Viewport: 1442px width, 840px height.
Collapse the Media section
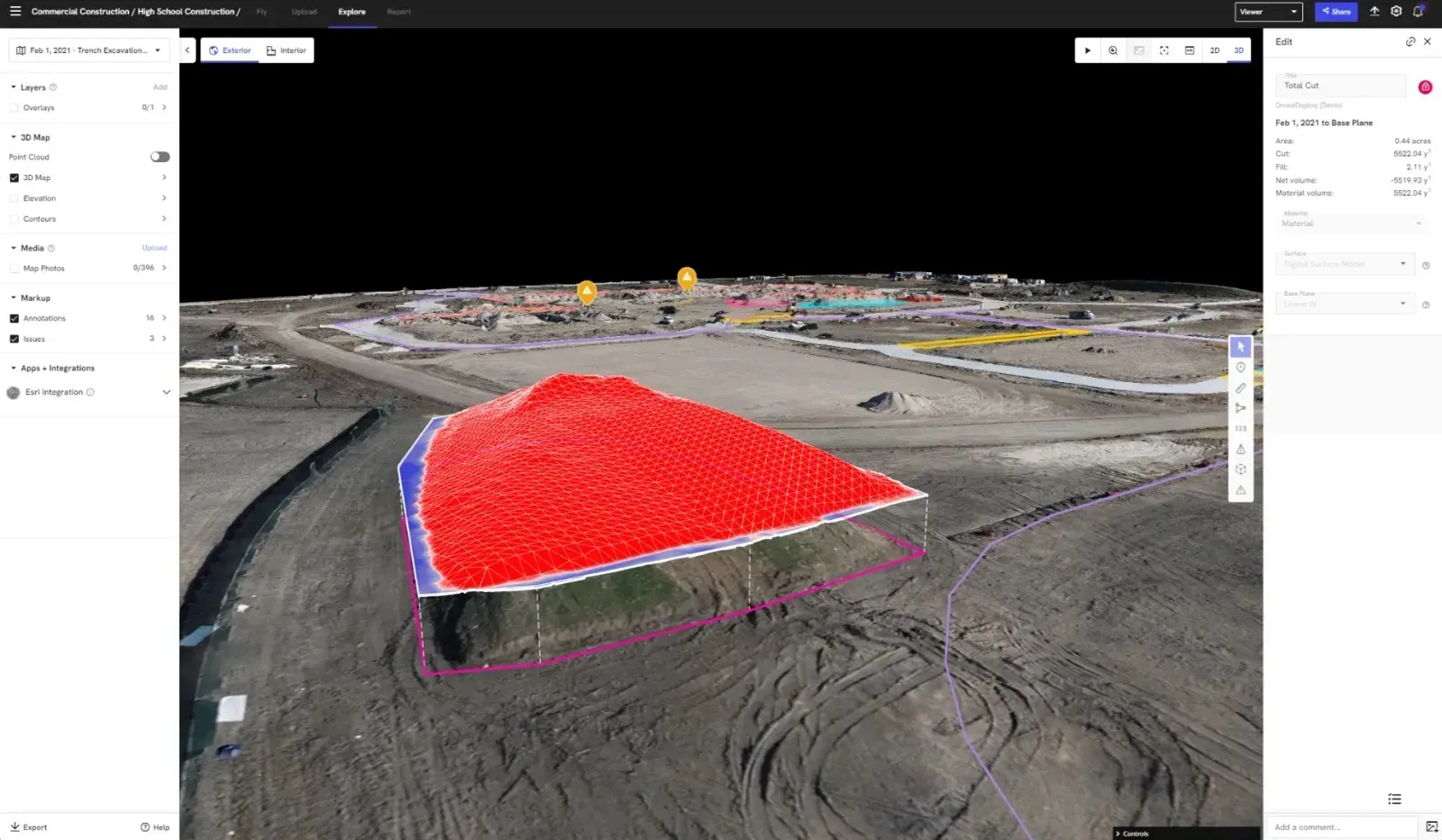pyautogui.click(x=14, y=248)
